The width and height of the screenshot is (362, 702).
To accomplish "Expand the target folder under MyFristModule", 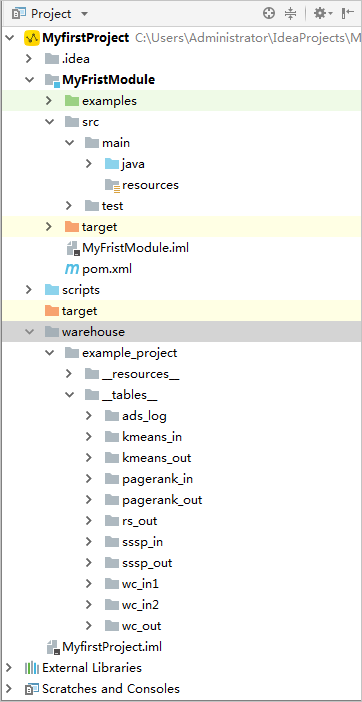I will (49, 227).
